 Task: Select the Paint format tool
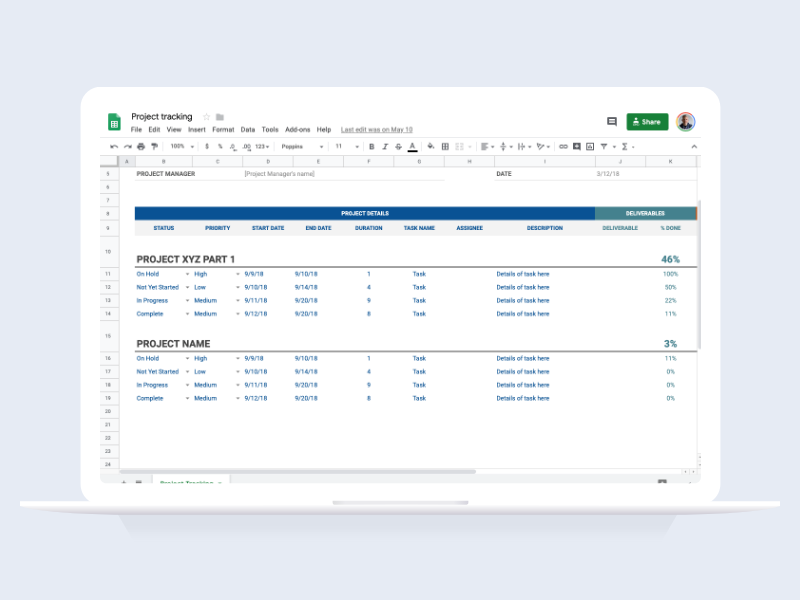[x=154, y=146]
